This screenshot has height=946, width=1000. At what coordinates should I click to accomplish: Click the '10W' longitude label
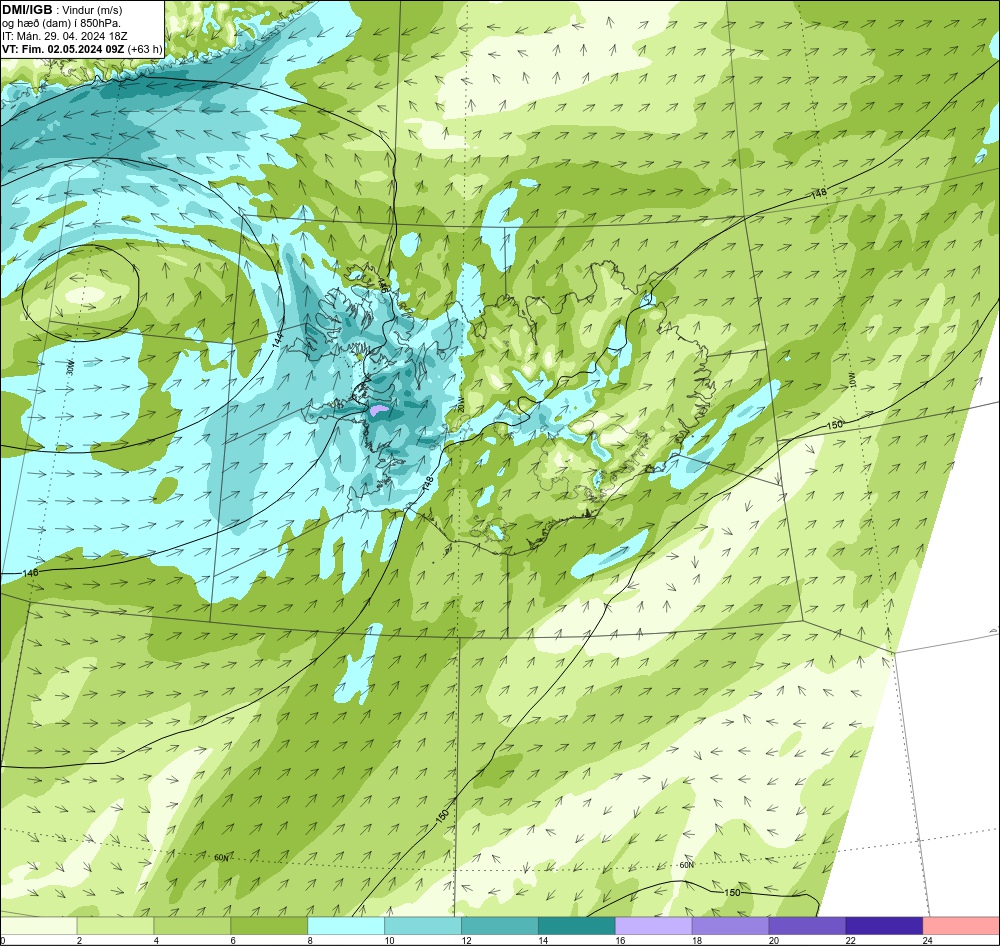(x=852, y=380)
